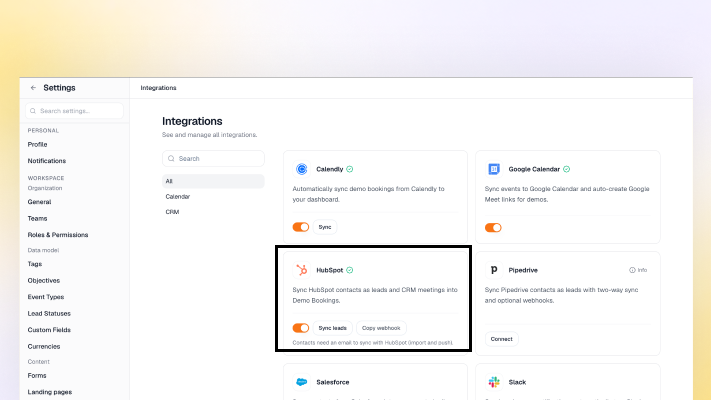Switch off the HubSpot integration toggle
Viewport: 711px width, 400px height.
click(301, 328)
